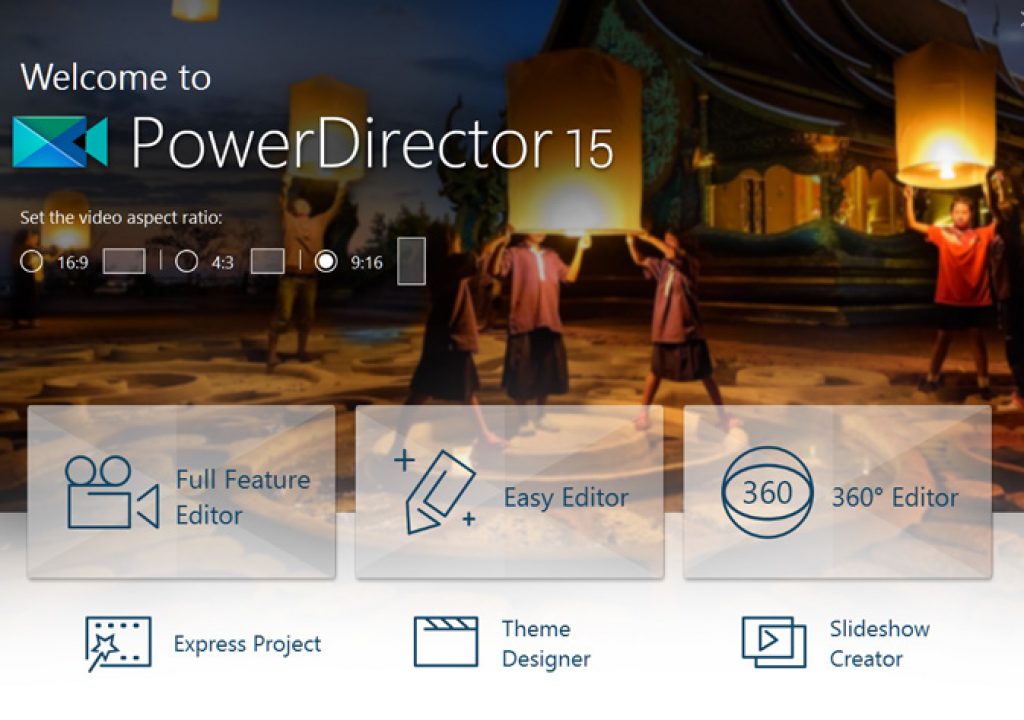
Task: Click the film camera icon for Full Feature Editor
Action: pyautogui.click(x=112, y=492)
